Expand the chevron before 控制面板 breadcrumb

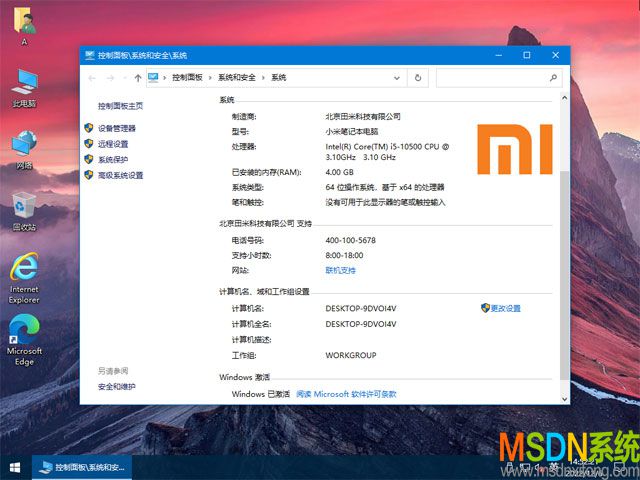coord(164,78)
